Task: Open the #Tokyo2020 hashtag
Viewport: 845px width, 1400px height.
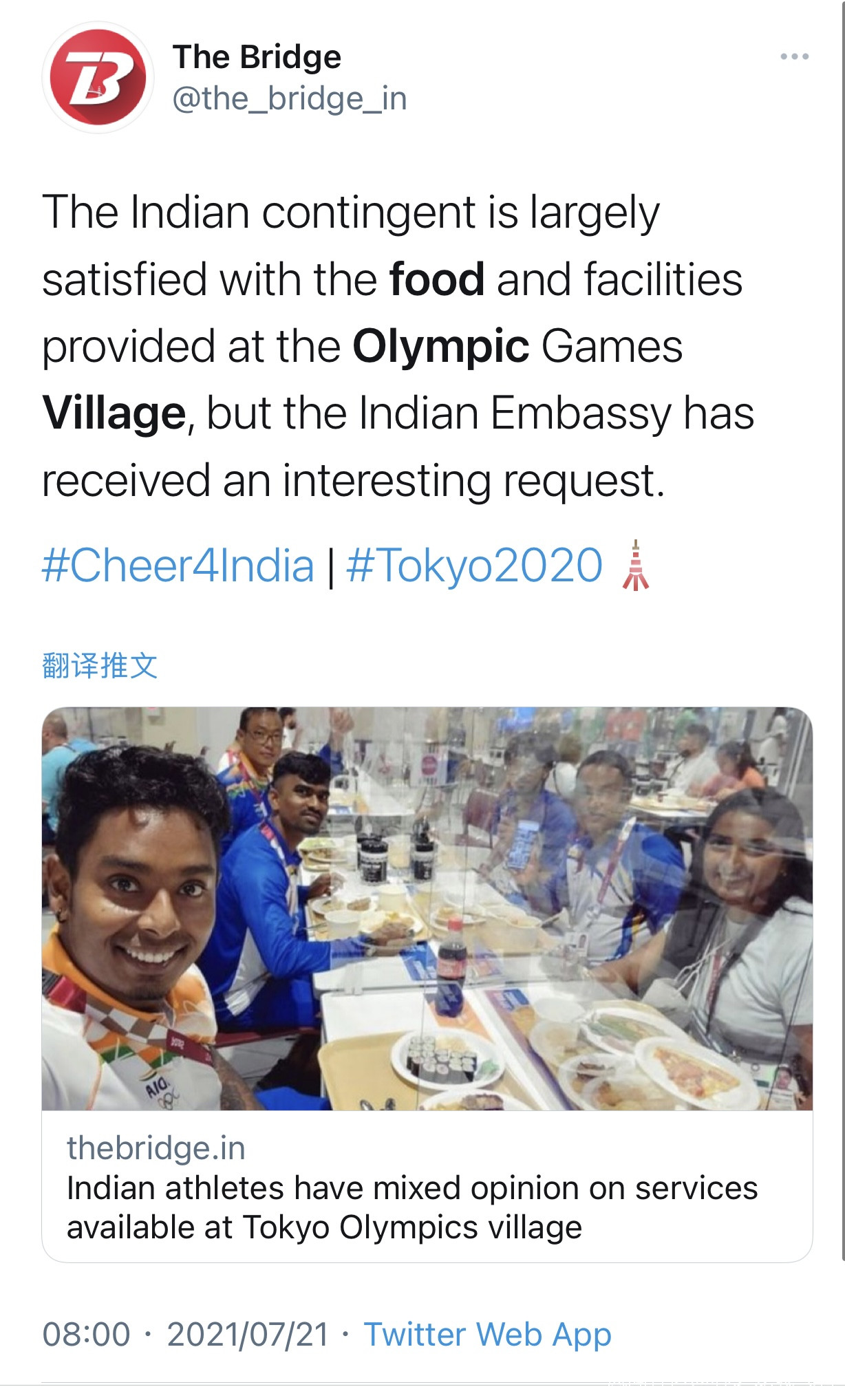Action: (x=474, y=566)
